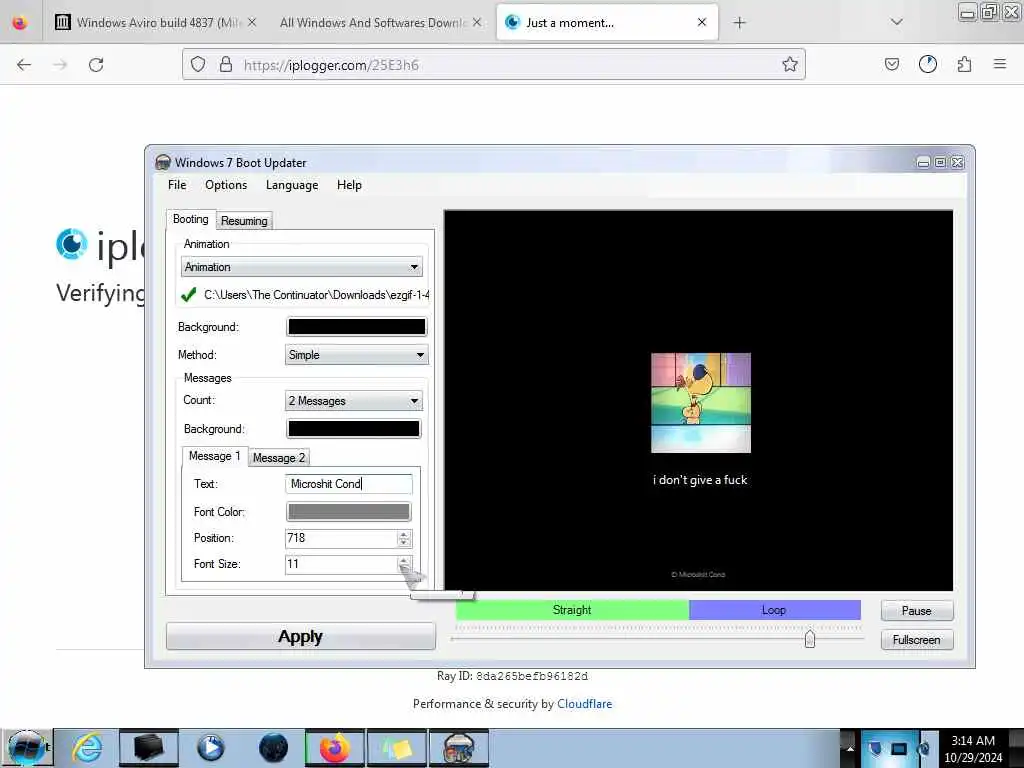The height and width of the screenshot is (768, 1024).
Task: Click the padlock site info icon
Action: (x=226, y=65)
